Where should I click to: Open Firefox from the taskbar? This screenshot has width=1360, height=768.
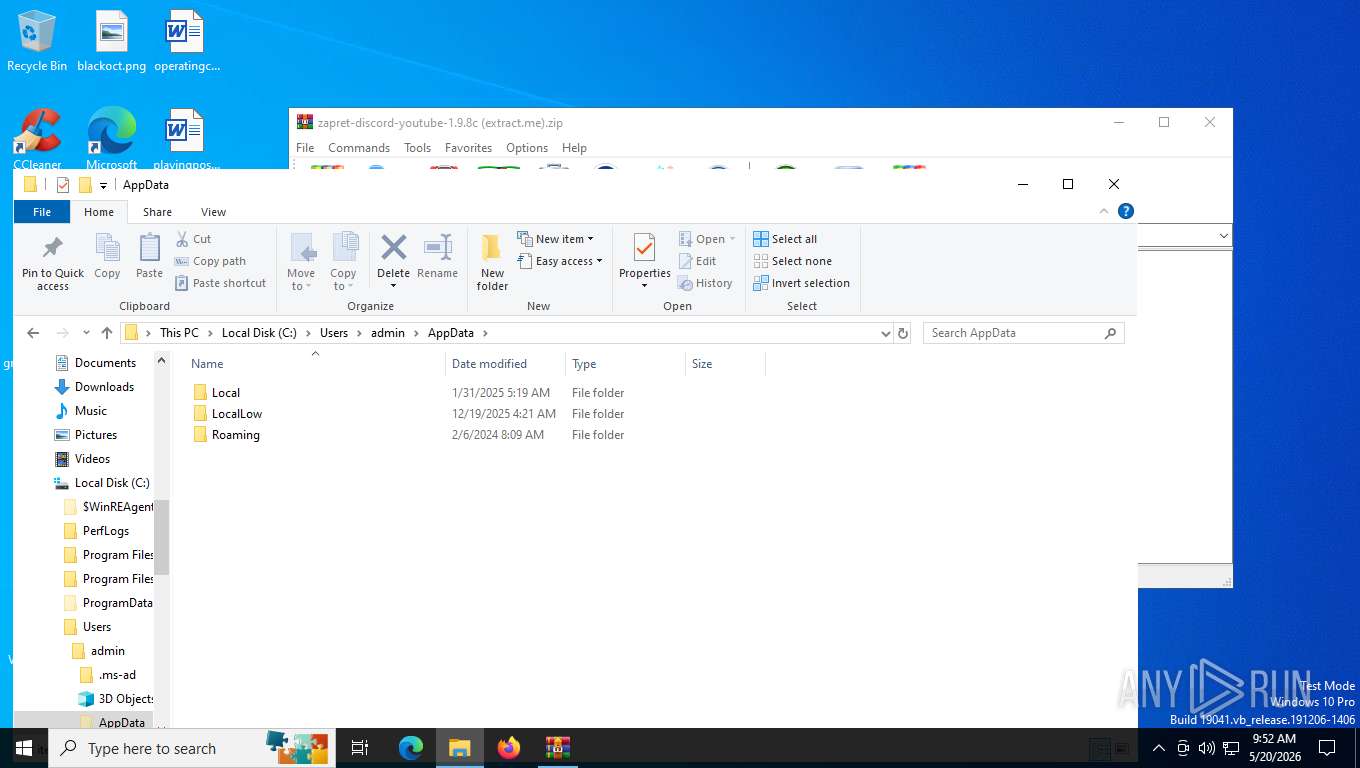(x=509, y=748)
